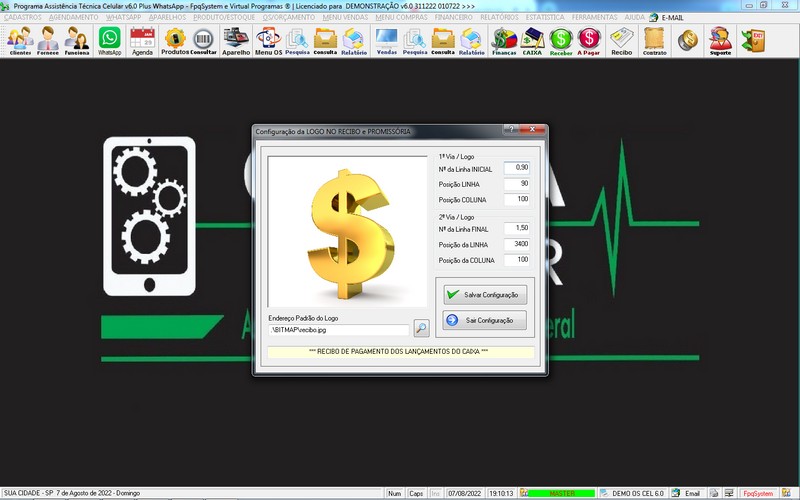This screenshot has width=800, height=500.
Task: Open the Fornece suppliers icon
Action: point(48,41)
